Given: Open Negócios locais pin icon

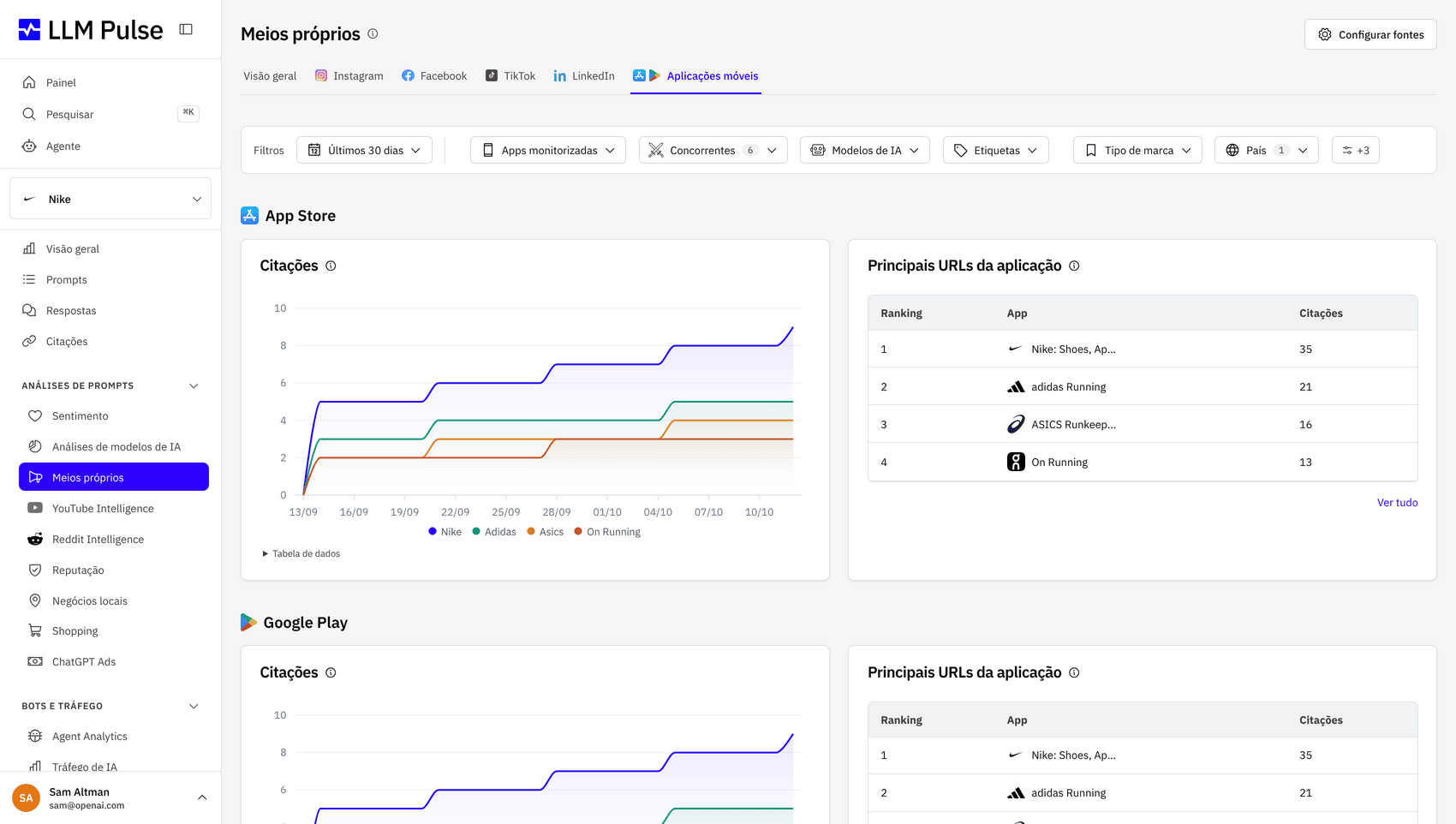Looking at the screenshot, I should click(x=35, y=600).
